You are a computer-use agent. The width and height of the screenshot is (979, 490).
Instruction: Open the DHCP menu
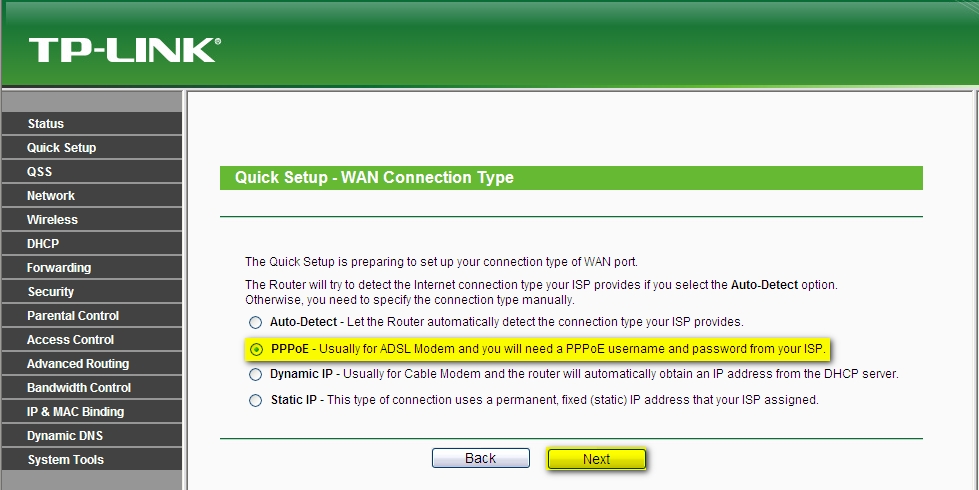click(92, 244)
